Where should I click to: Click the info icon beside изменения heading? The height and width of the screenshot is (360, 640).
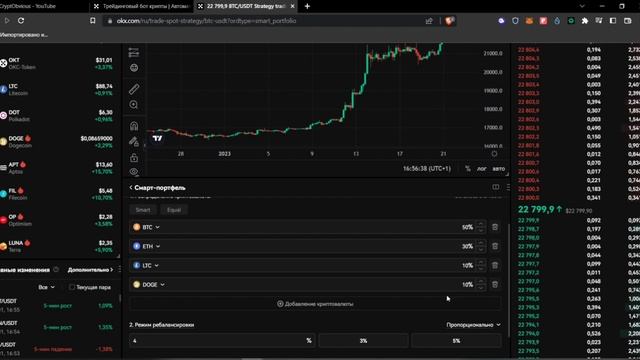[x=56, y=270]
